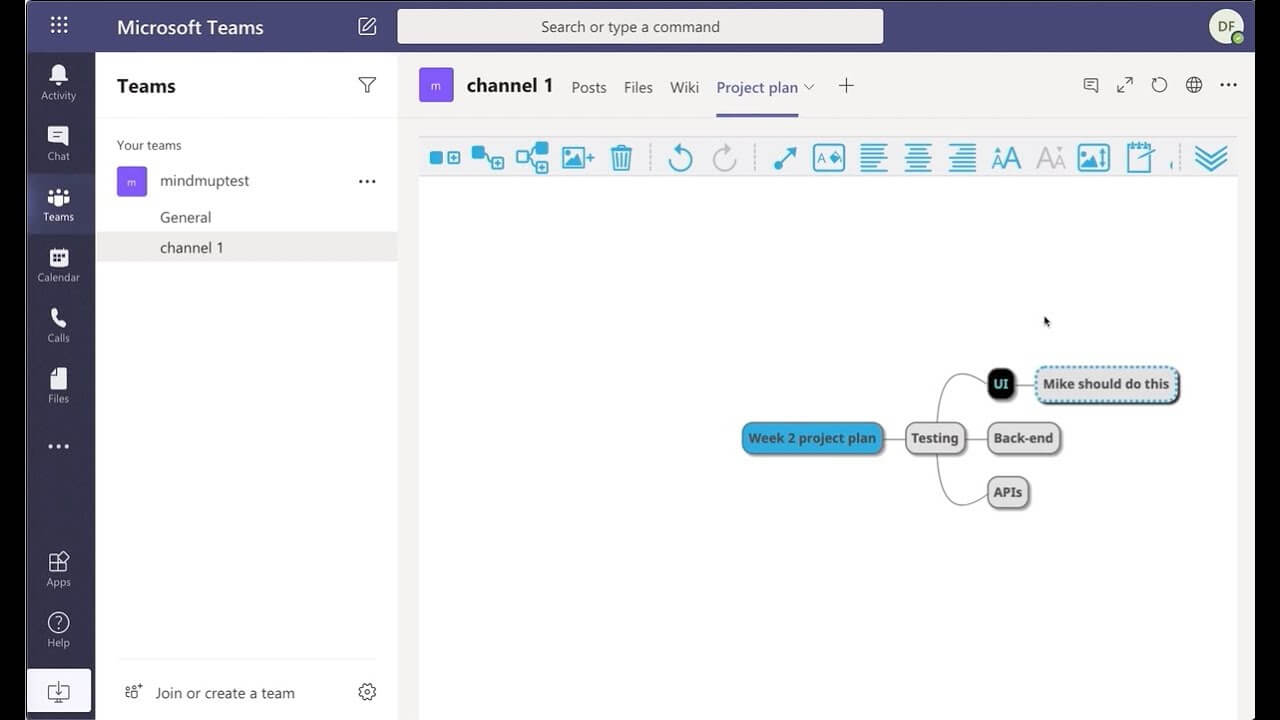
Task: Add child node in MindMup toolbar
Action: coord(488,157)
